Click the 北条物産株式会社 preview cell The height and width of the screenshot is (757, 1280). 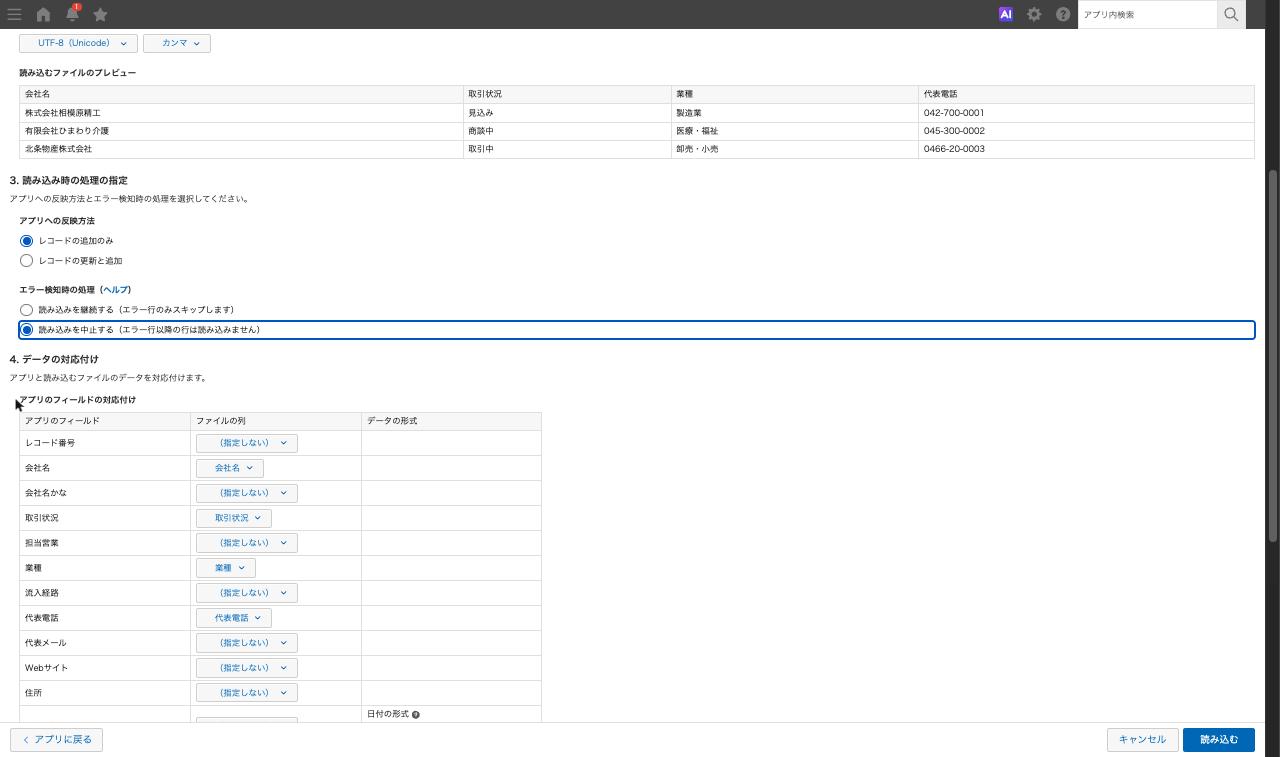pyautogui.click(x=242, y=149)
